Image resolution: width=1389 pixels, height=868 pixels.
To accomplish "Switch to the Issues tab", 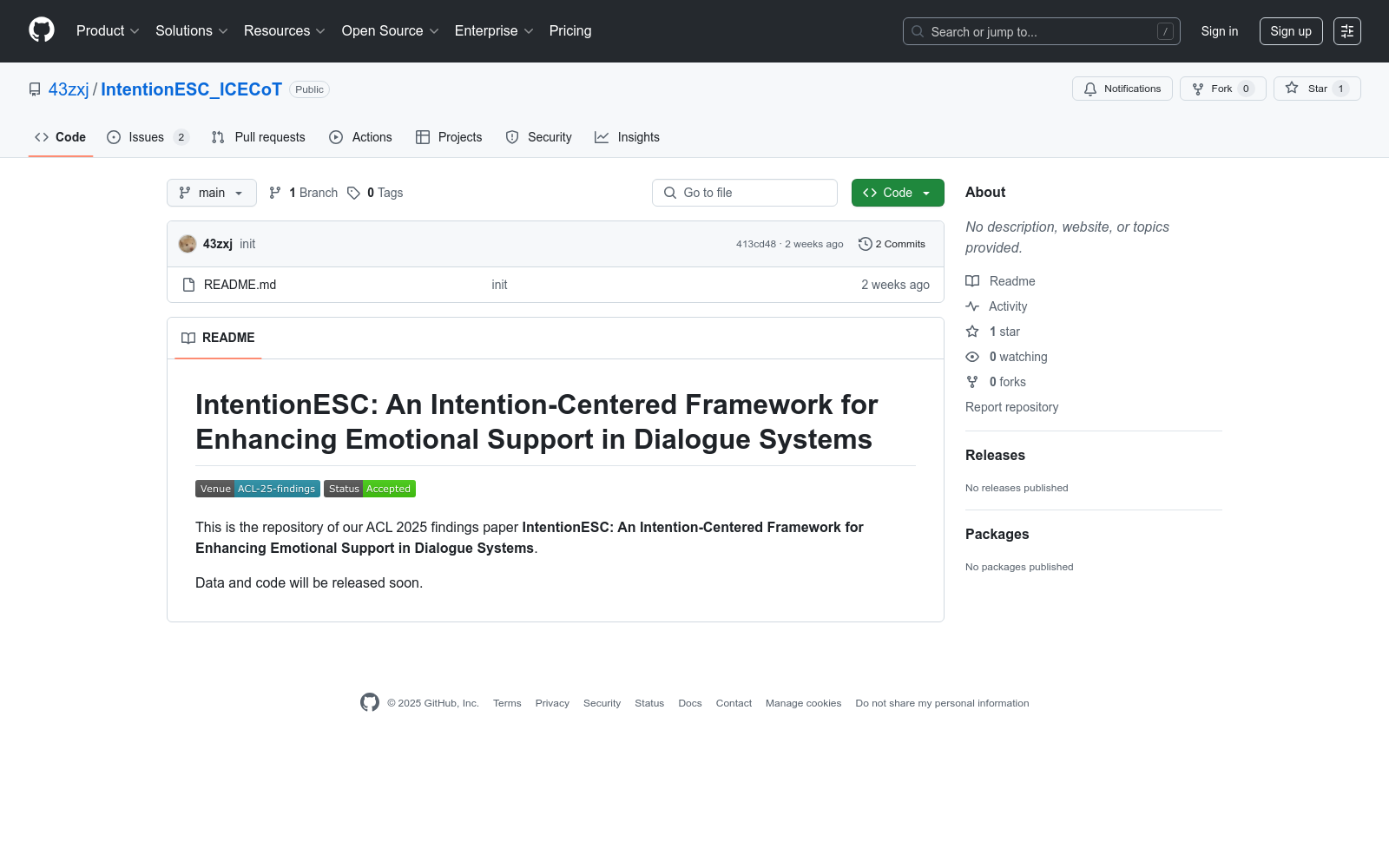I will click(146, 137).
